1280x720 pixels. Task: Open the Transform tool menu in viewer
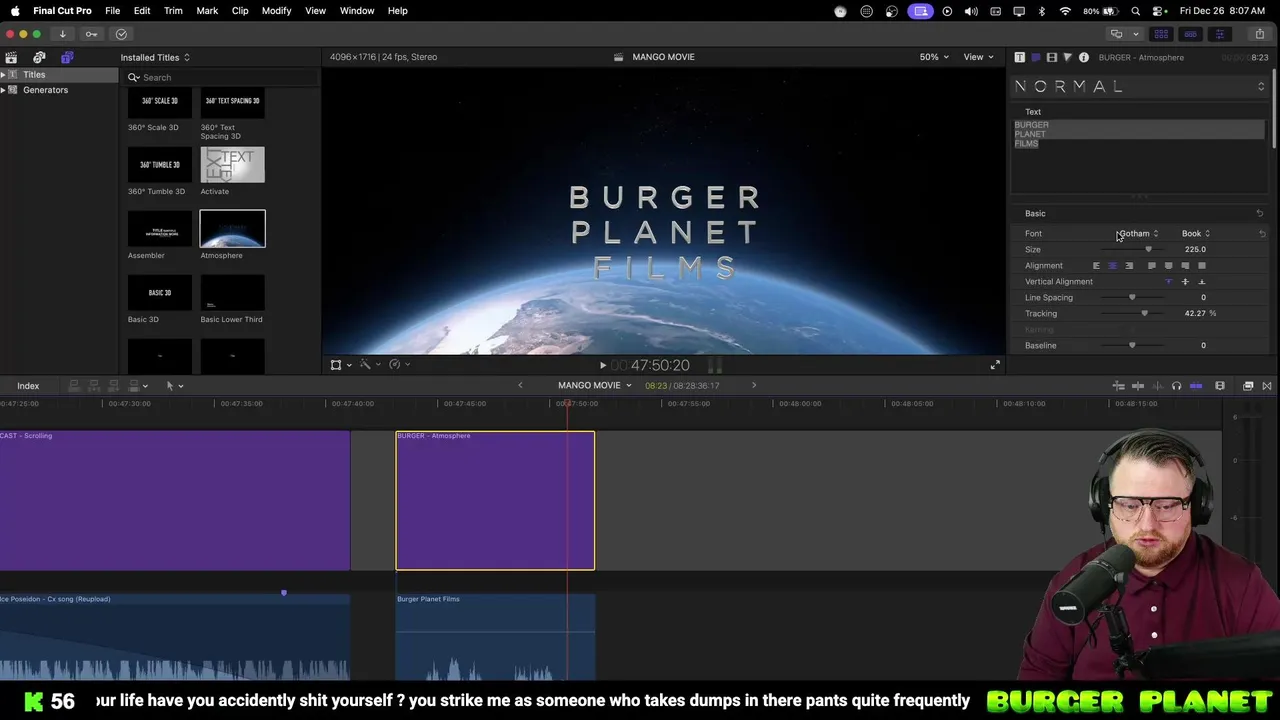click(x=340, y=365)
